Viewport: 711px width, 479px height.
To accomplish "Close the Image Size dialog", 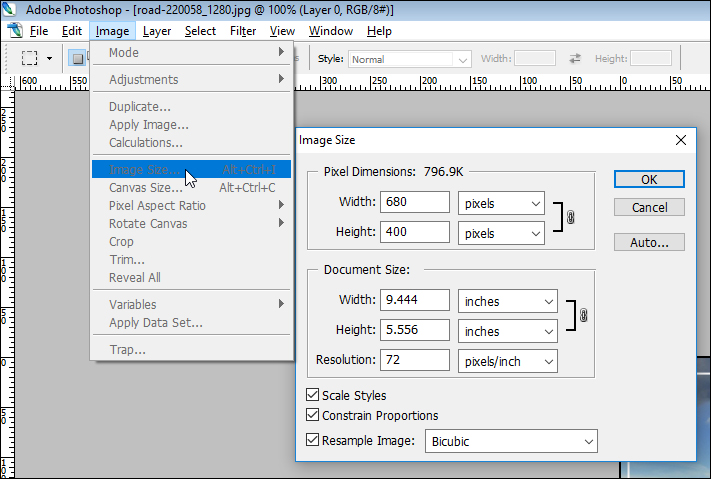I will (681, 140).
